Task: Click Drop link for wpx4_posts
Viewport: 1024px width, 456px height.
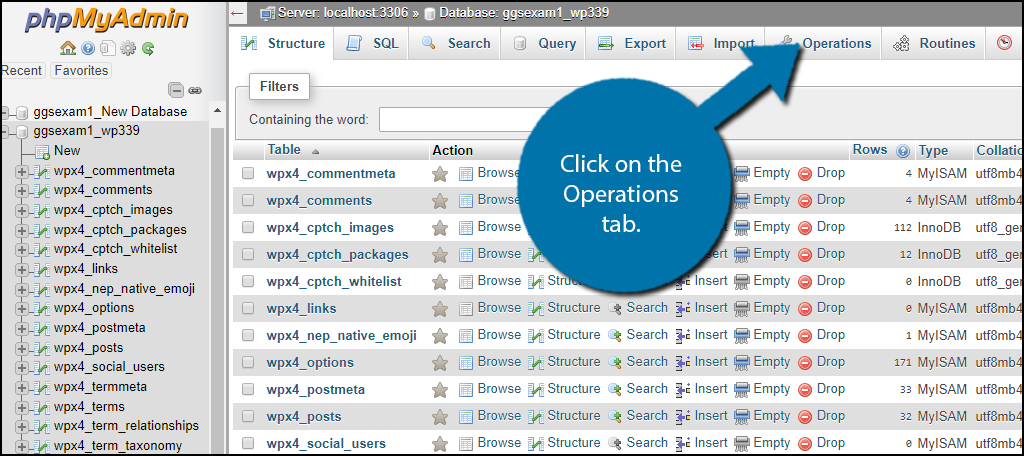Action: point(831,415)
